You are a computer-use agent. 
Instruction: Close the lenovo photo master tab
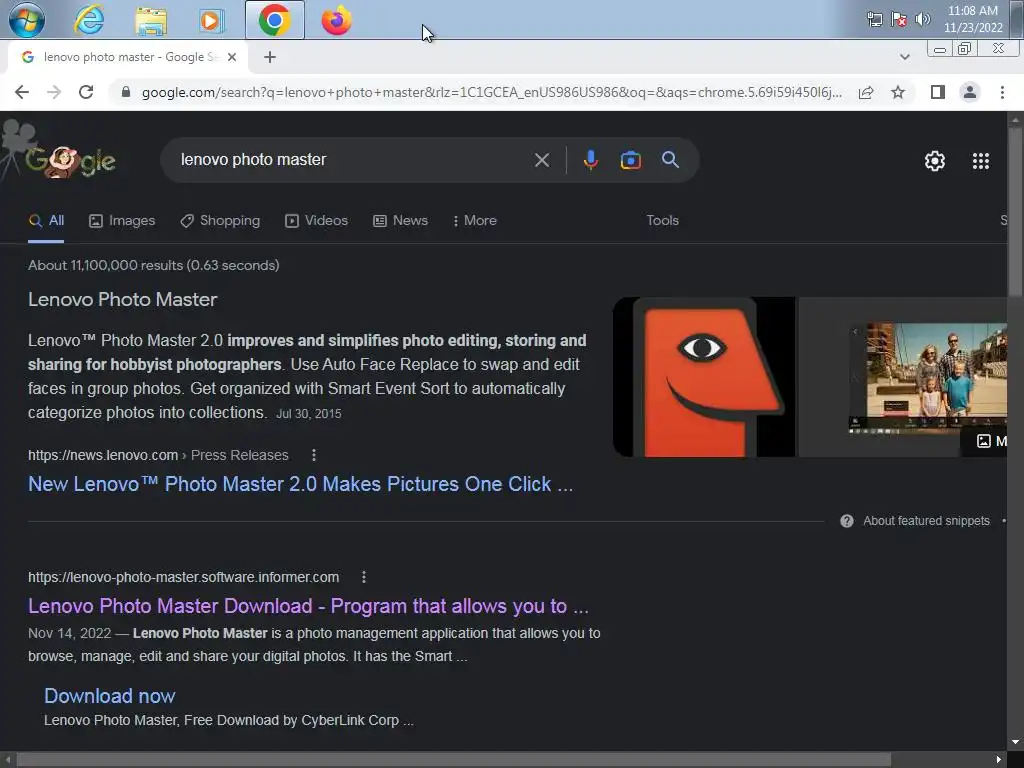click(x=231, y=57)
